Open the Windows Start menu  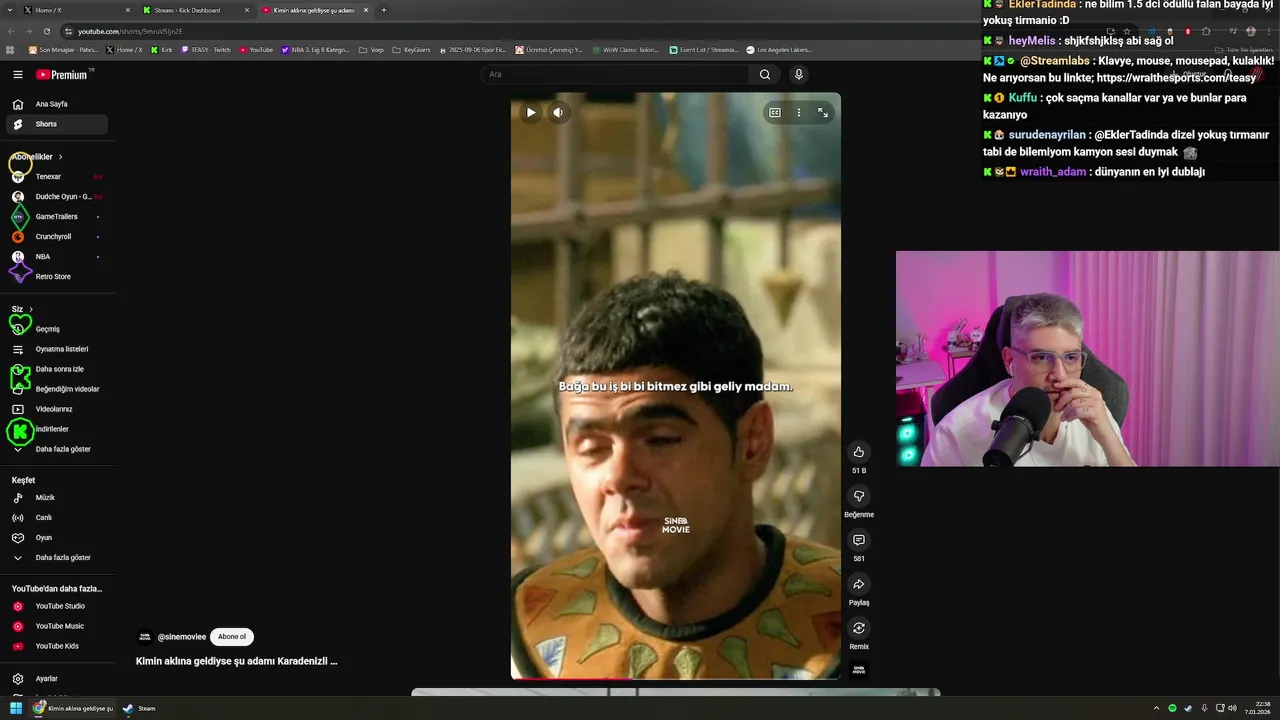(15, 708)
